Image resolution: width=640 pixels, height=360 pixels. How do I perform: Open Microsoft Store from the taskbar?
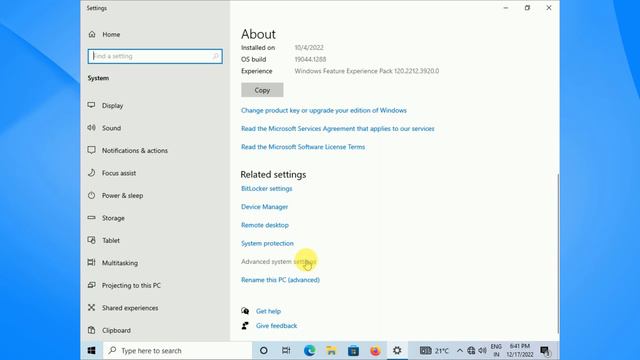(353, 351)
